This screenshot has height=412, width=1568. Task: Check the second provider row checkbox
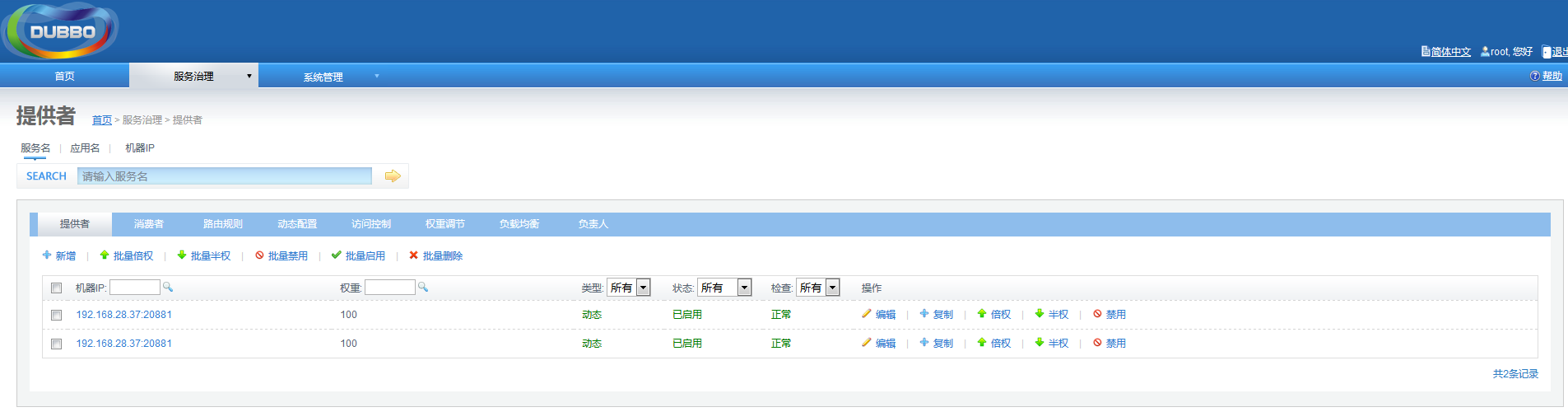pyautogui.click(x=57, y=344)
